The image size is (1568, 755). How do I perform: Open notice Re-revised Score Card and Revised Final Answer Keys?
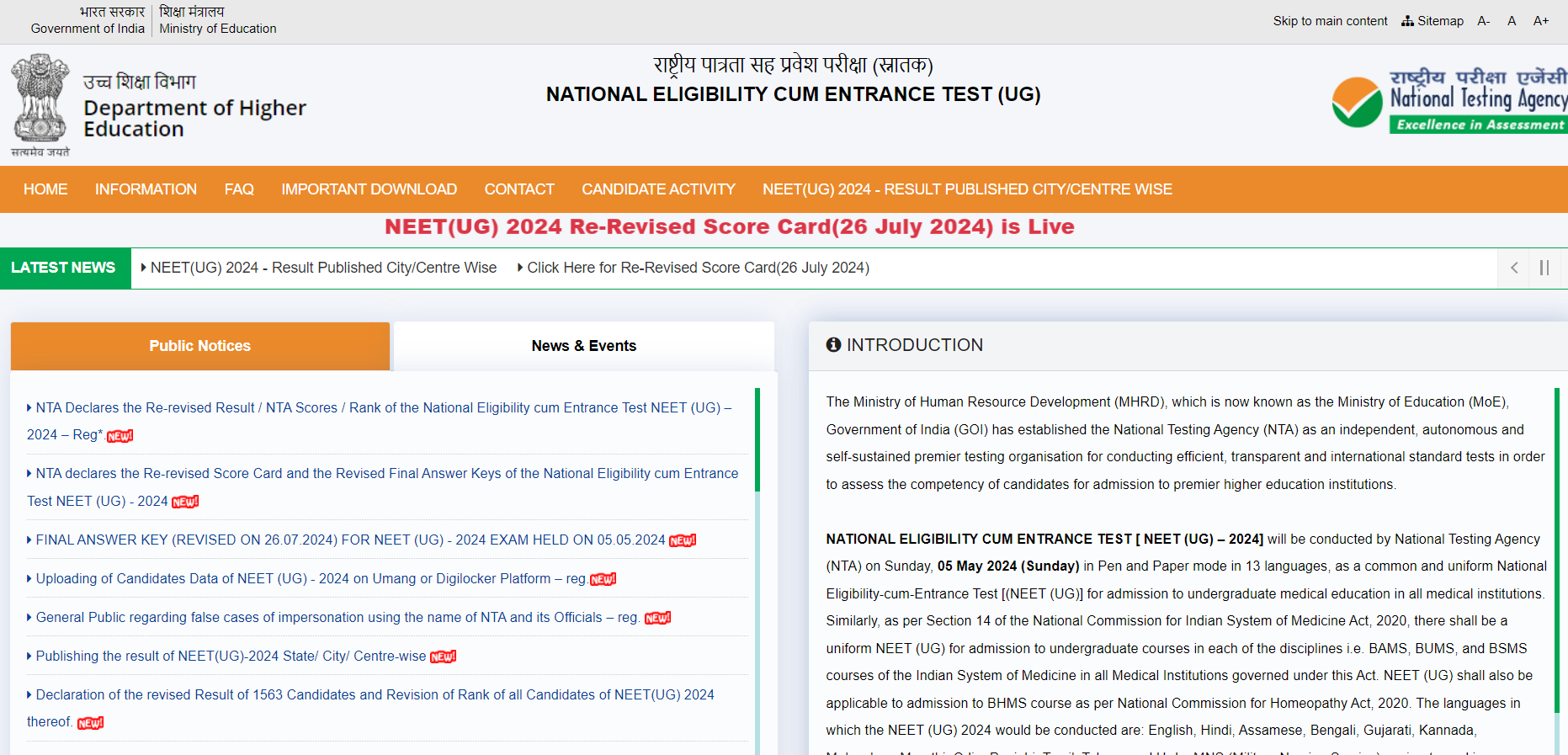coord(383,487)
